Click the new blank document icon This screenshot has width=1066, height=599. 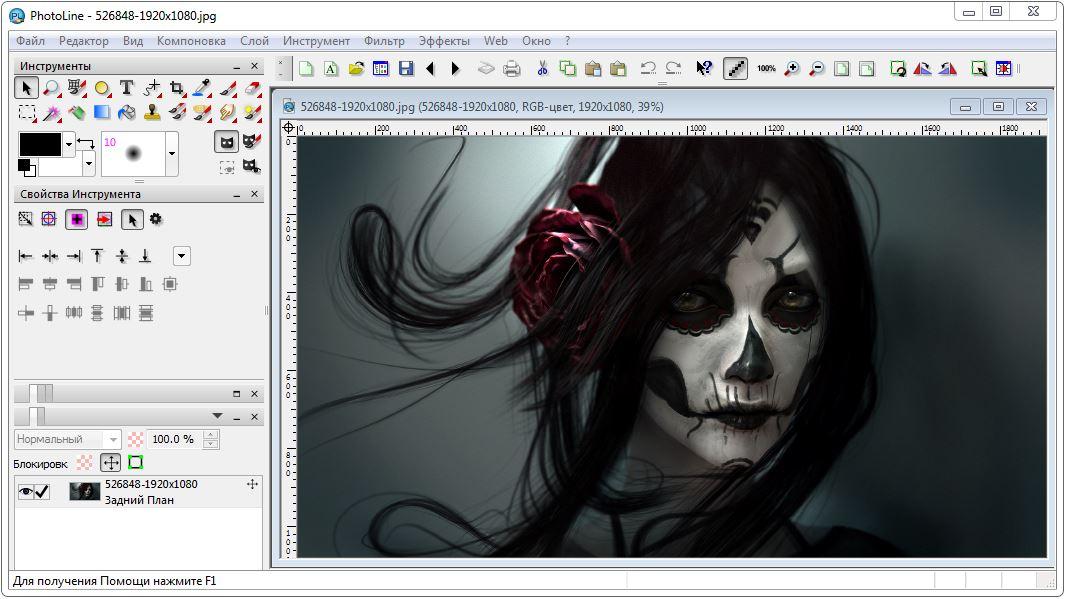[306, 68]
